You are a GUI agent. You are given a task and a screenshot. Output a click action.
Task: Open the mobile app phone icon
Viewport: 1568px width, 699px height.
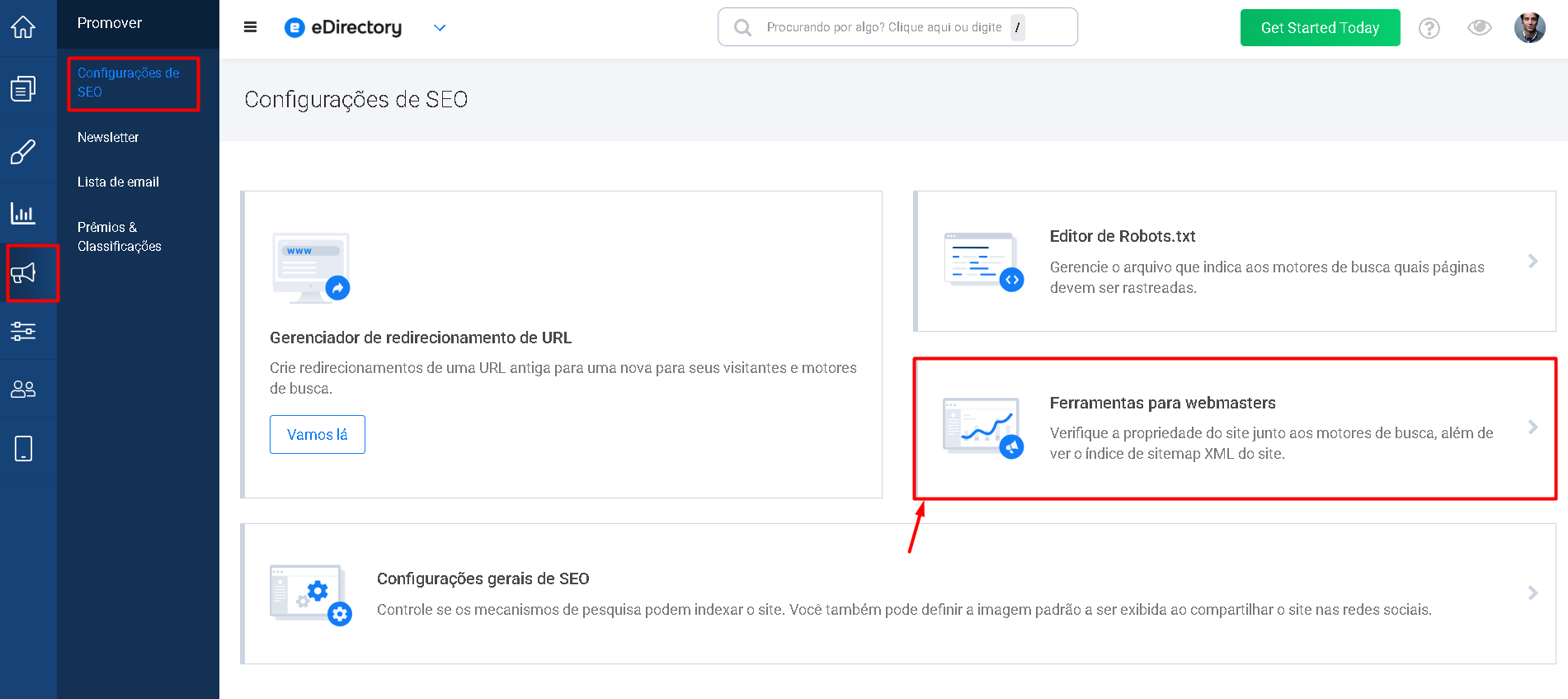23,448
